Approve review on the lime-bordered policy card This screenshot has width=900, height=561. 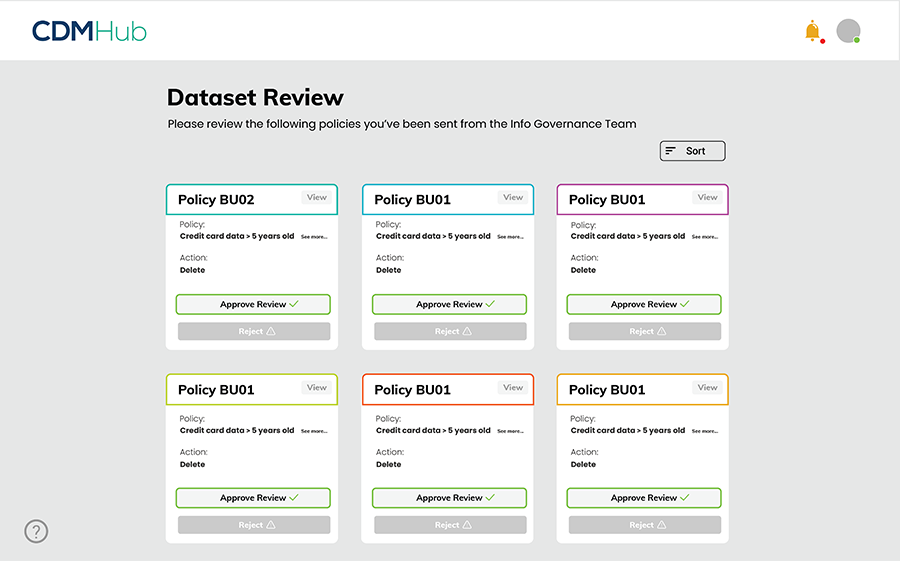tap(253, 498)
